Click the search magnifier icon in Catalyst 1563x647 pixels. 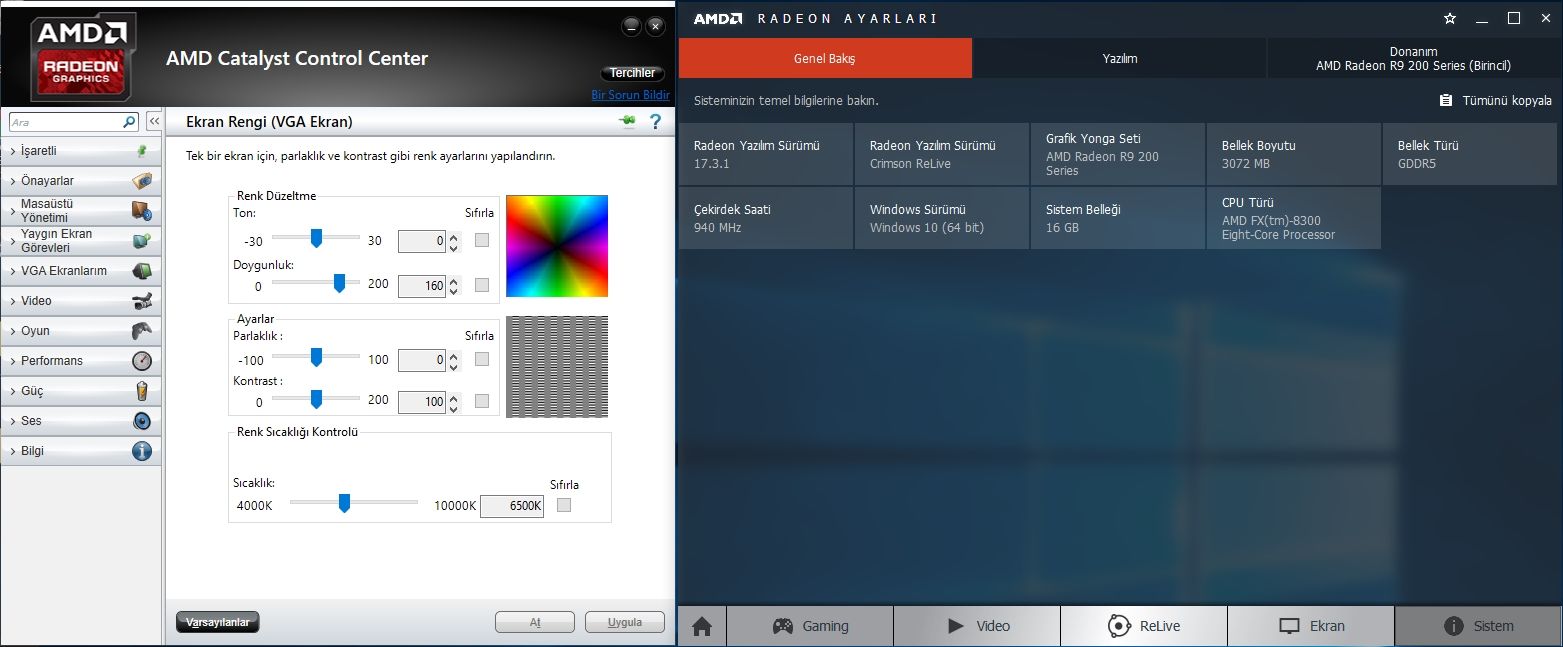coord(129,122)
